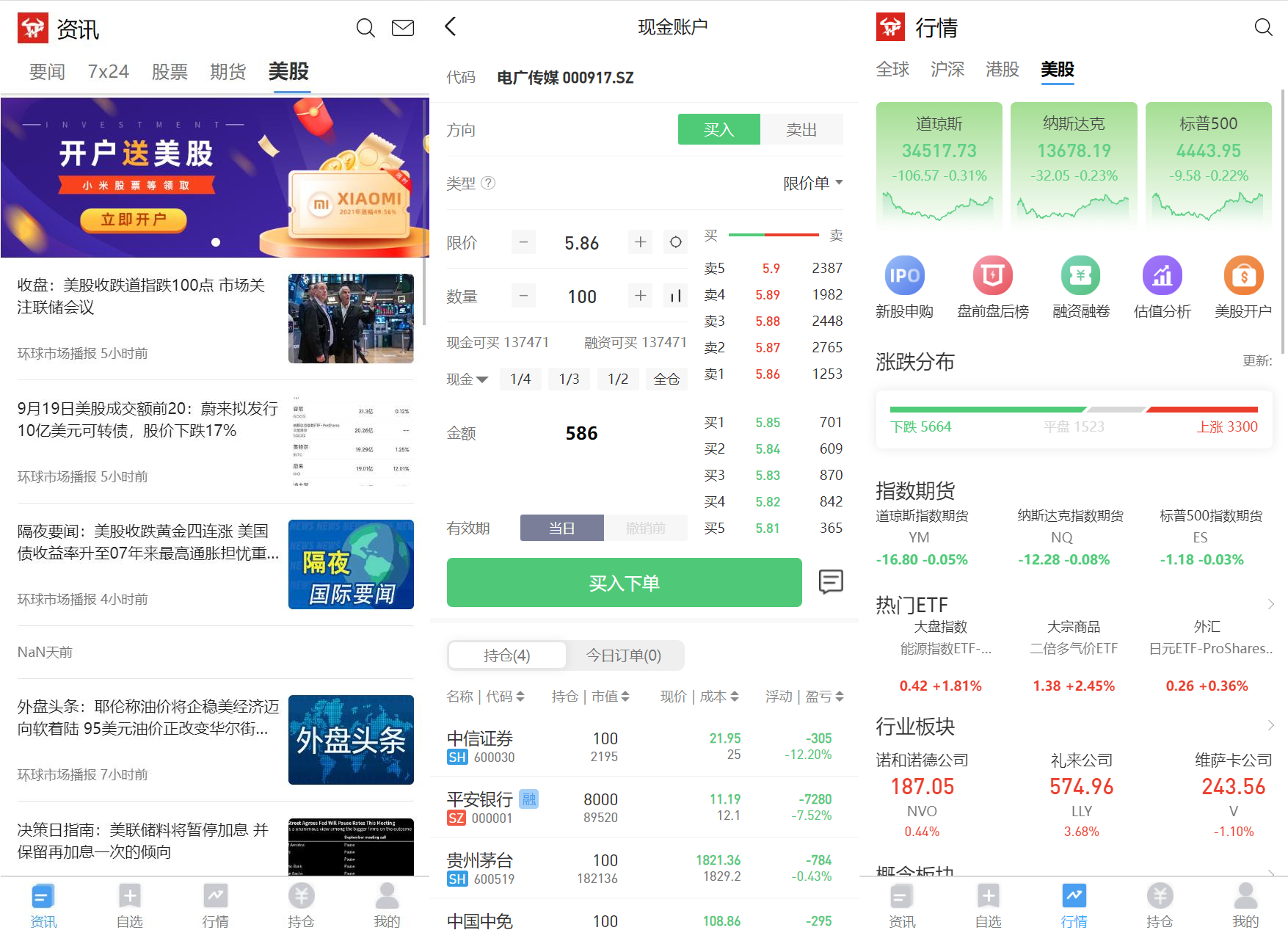Open 资讯 in the left bottom bar
1288x930 pixels.
(x=43, y=906)
